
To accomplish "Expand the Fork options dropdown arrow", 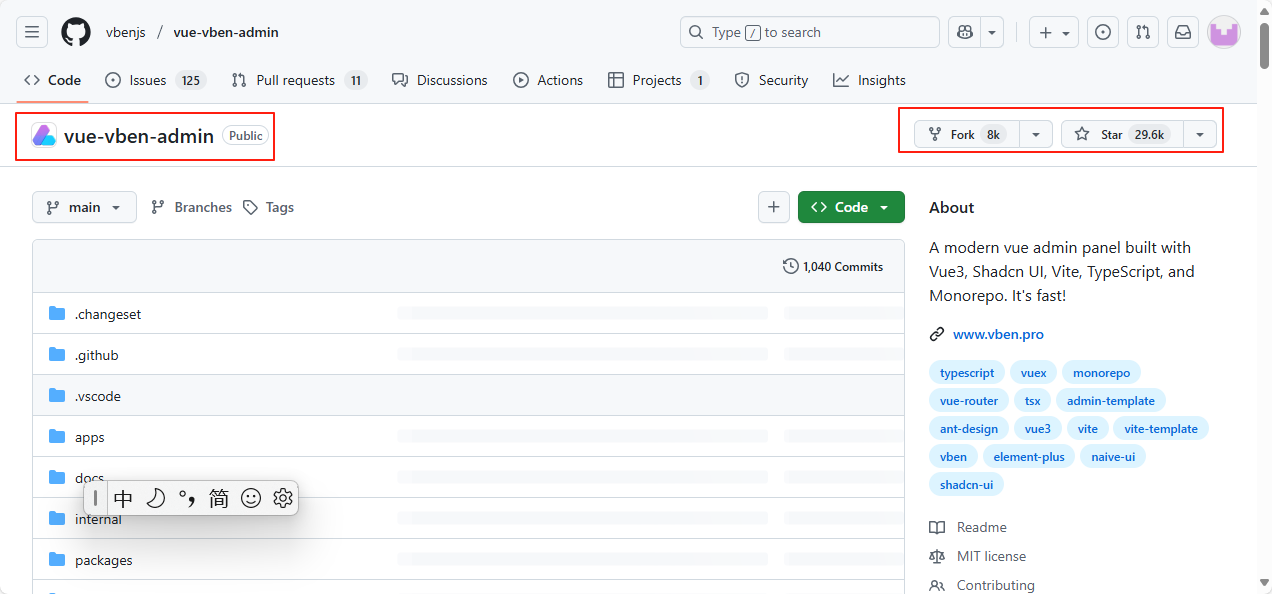I will click(x=1036, y=134).
